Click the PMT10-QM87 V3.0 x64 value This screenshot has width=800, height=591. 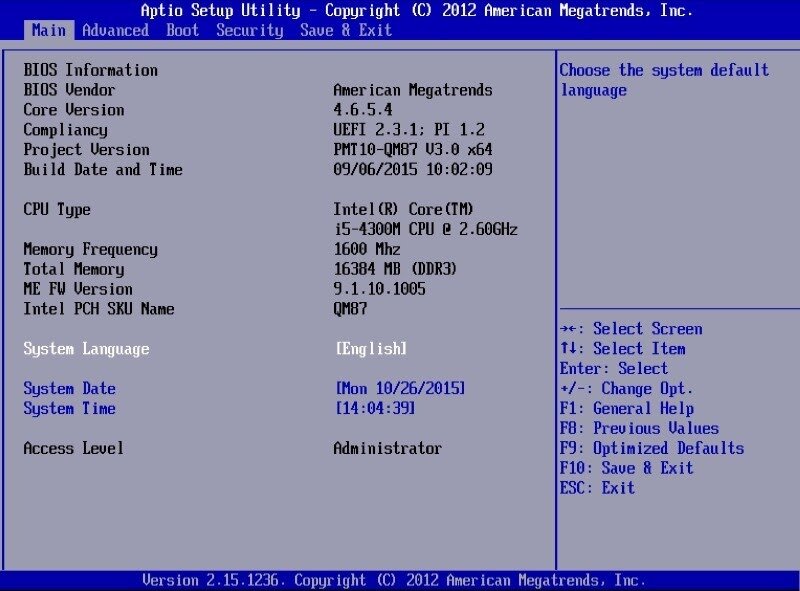pyautogui.click(x=413, y=150)
